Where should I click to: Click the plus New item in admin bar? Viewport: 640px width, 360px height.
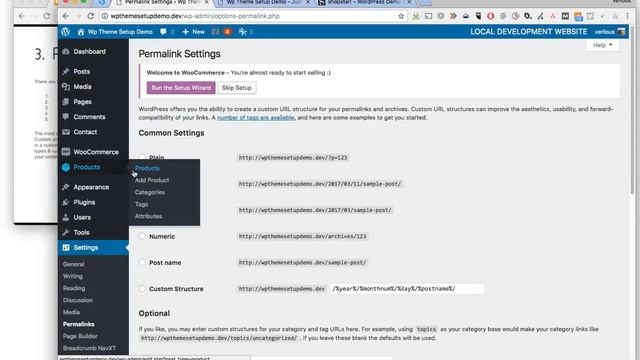pos(193,31)
